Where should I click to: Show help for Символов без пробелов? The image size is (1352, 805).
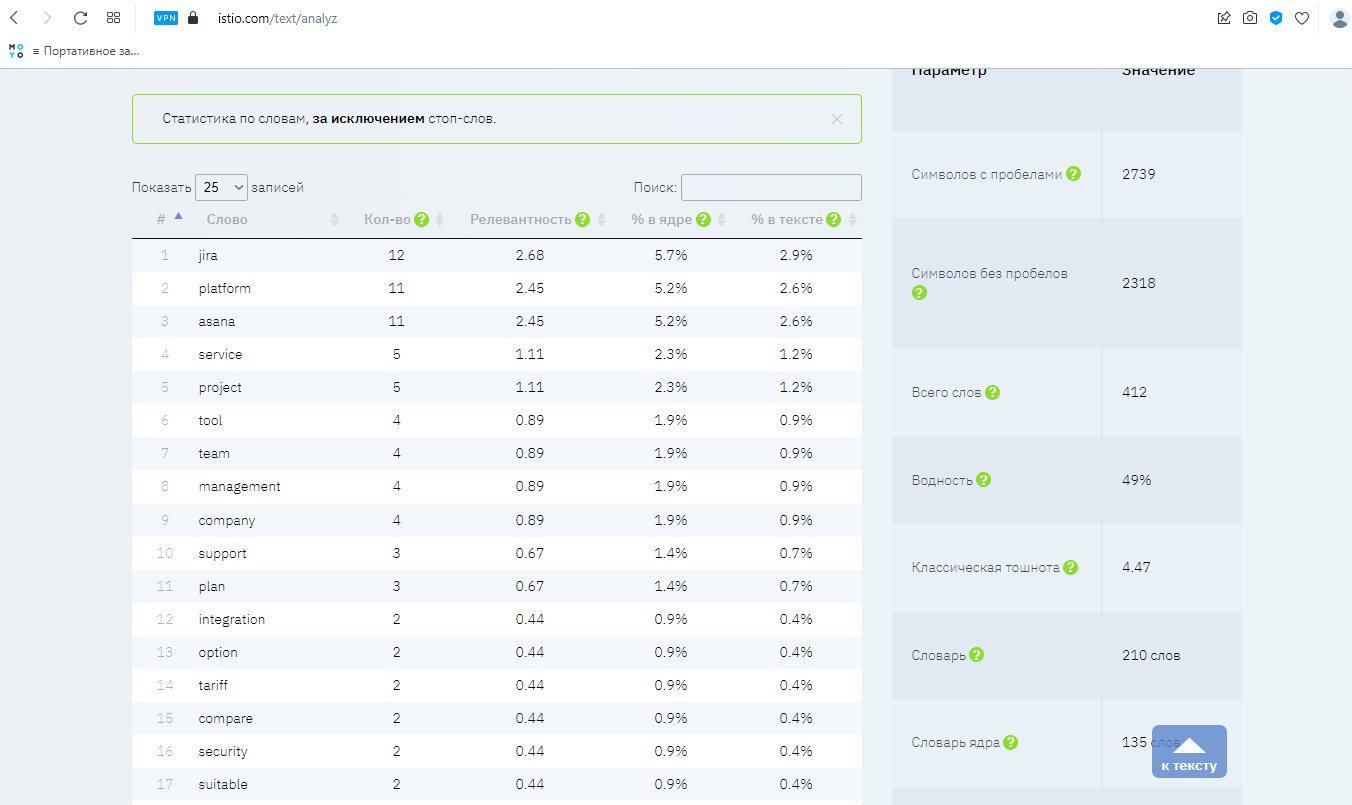[x=920, y=293]
